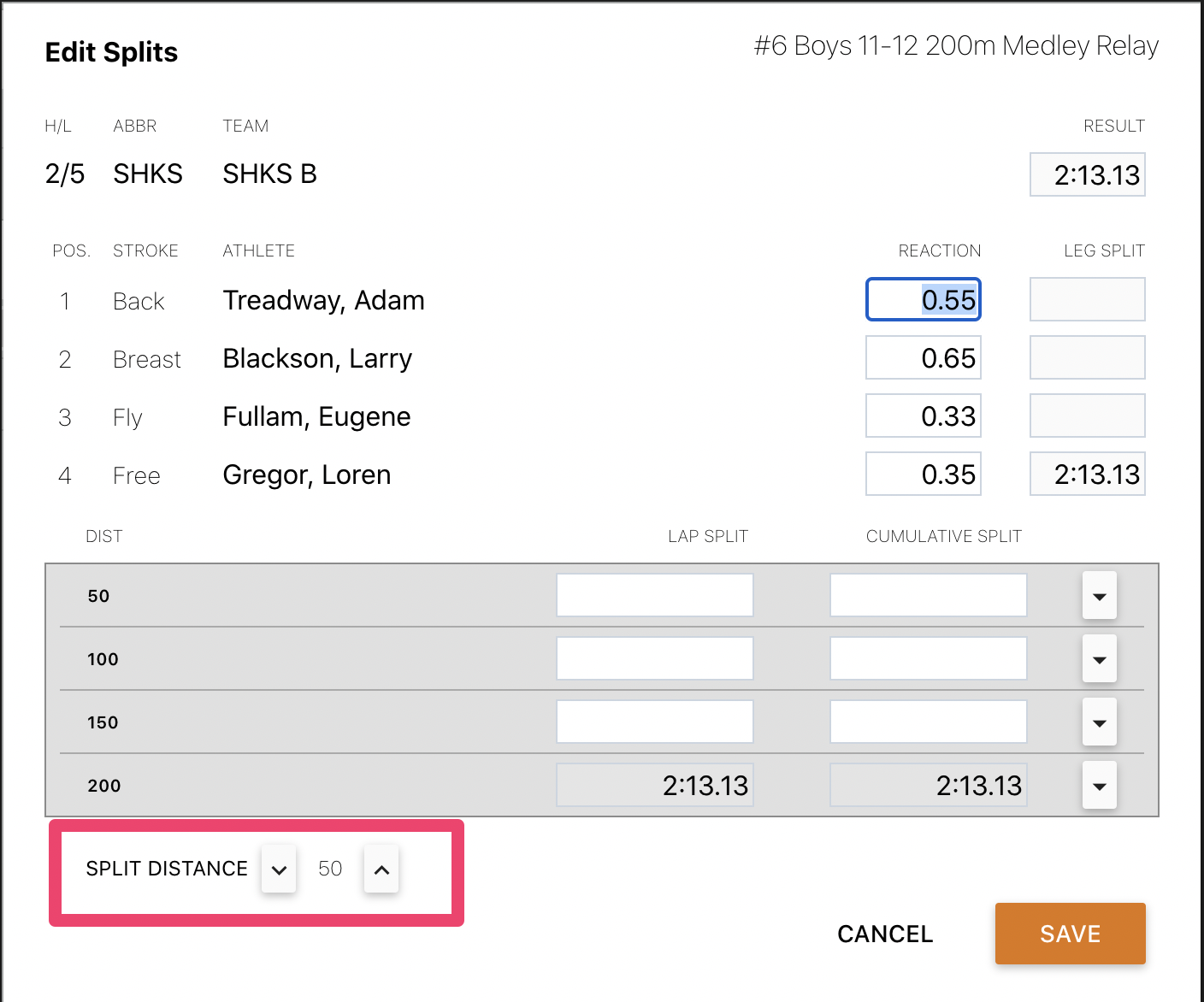The width and height of the screenshot is (1204, 1002).
Task: Open the split options for the 150 row
Action: click(1099, 722)
